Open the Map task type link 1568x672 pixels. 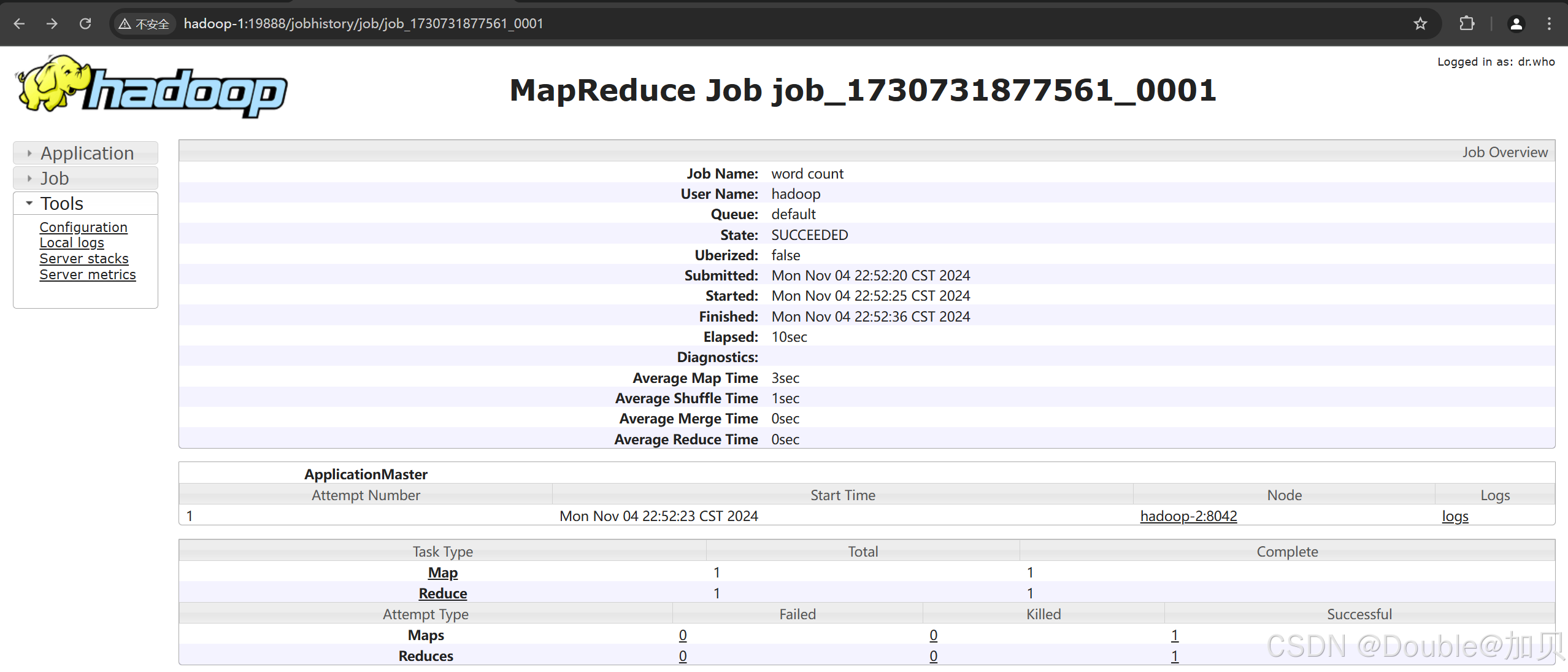(x=442, y=573)
